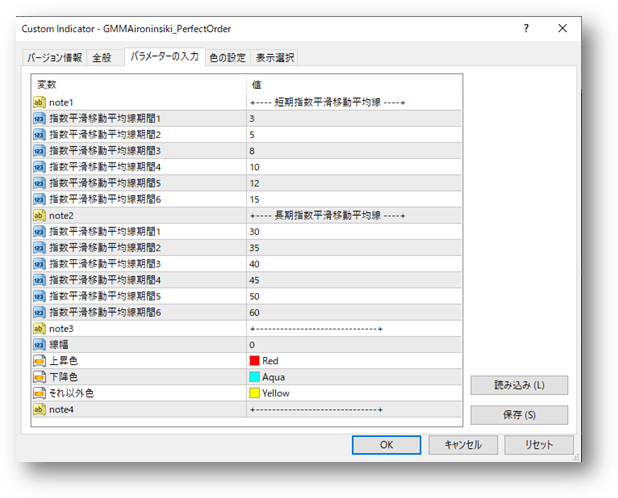Click the integer icon beside 線幅
The height and width of the screenshot is (498, 618).
(x=39, y=345)
